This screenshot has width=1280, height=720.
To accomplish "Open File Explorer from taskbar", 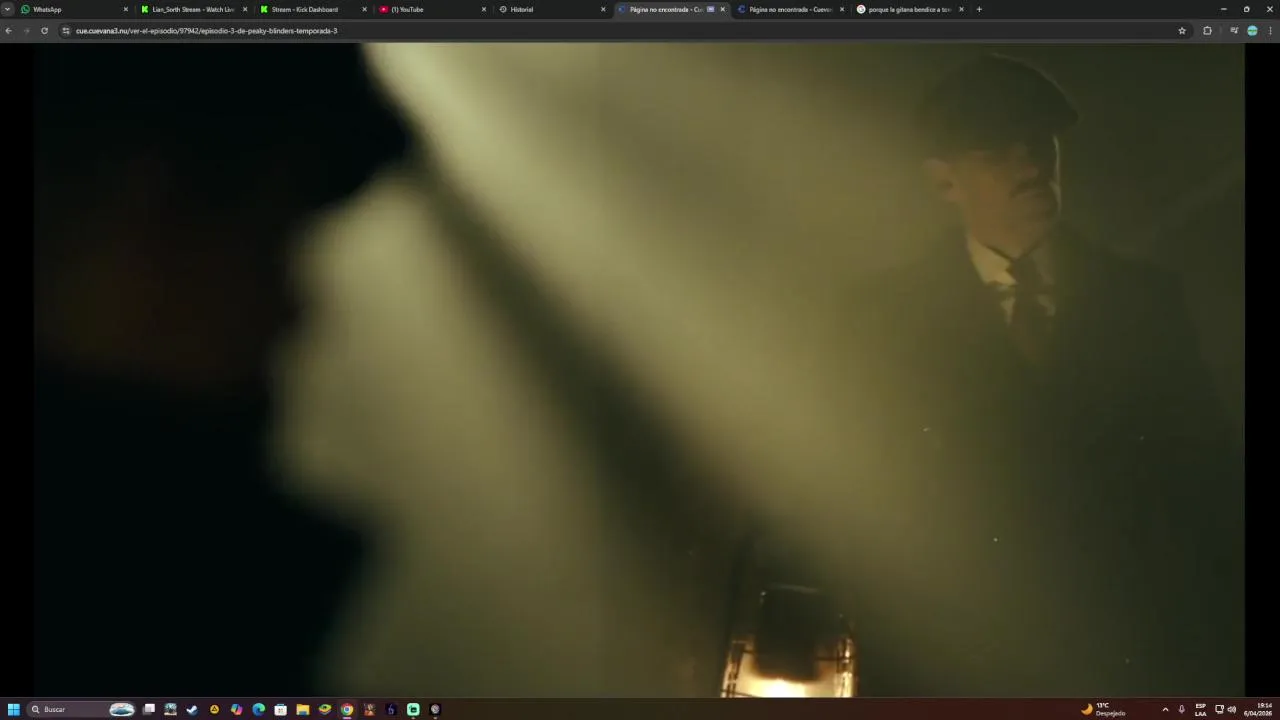I will click(303, 709).
